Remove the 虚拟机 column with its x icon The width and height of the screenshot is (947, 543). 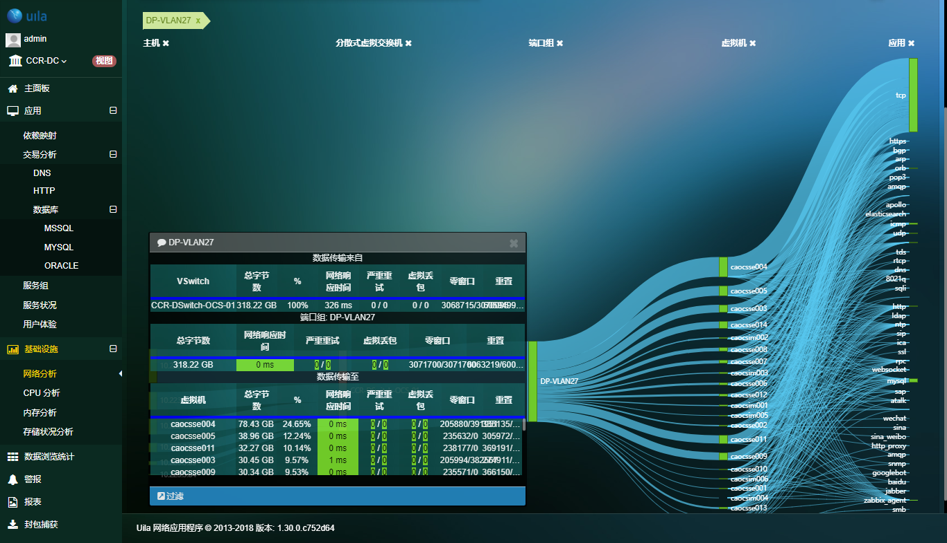coord(753,44)
